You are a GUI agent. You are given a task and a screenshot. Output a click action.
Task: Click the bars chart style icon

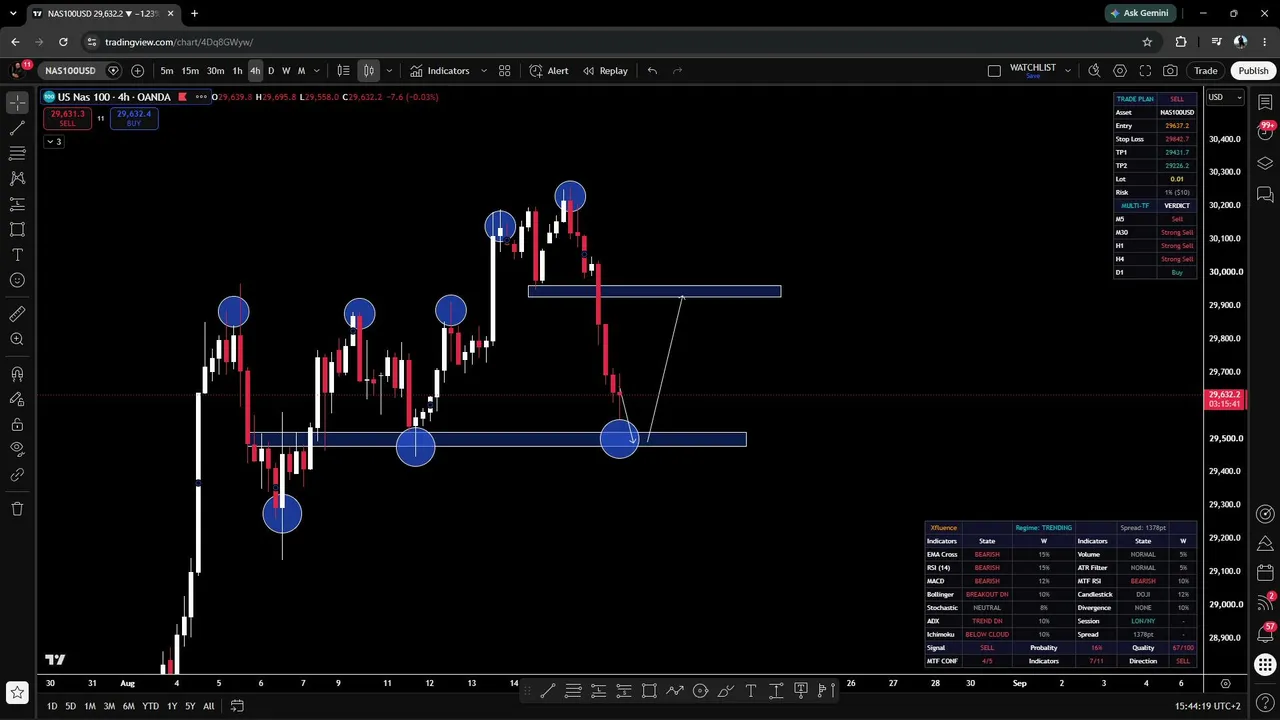(343, 71)
